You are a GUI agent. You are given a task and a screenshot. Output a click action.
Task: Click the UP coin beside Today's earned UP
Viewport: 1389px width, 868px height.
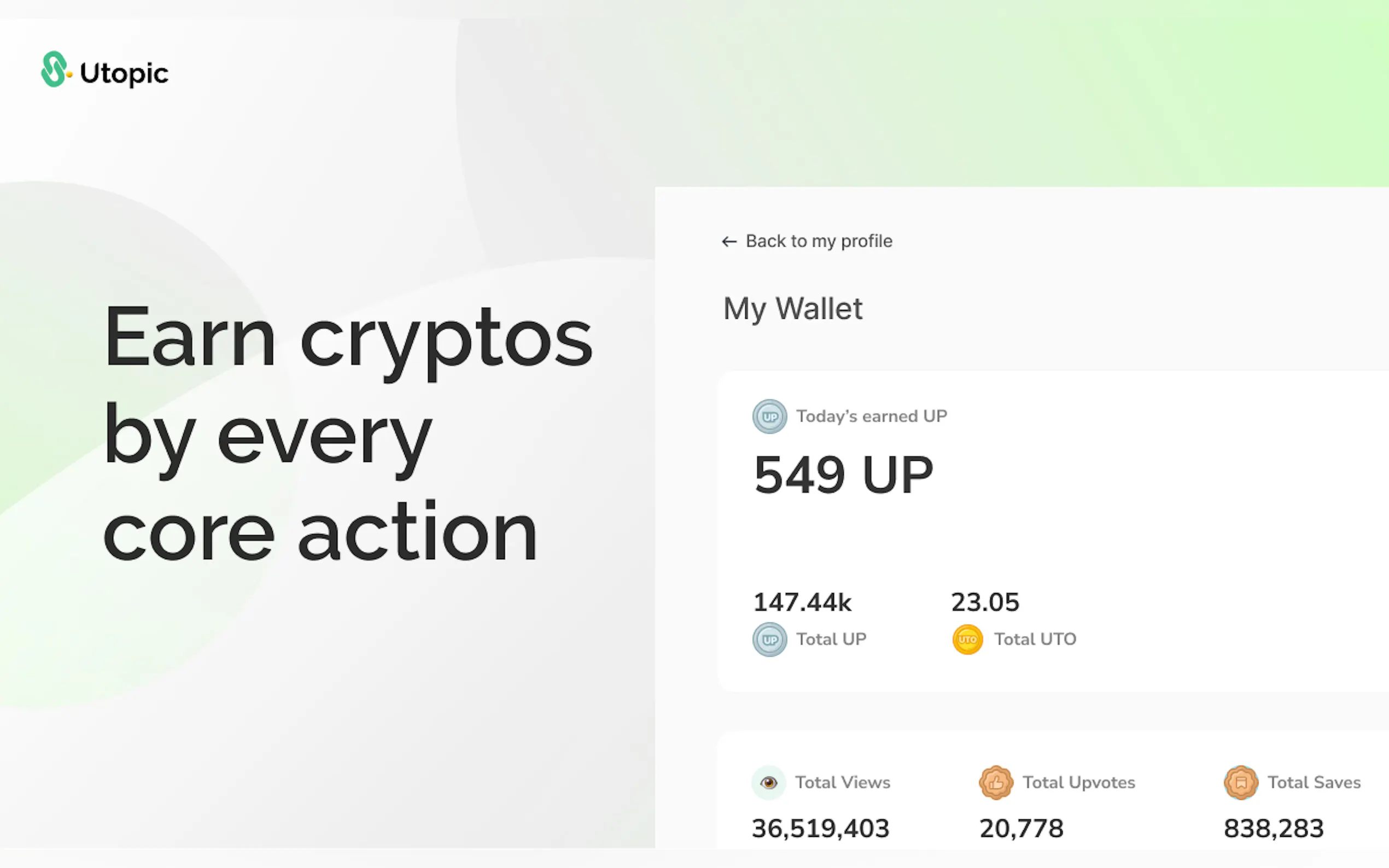click(769, 416)
